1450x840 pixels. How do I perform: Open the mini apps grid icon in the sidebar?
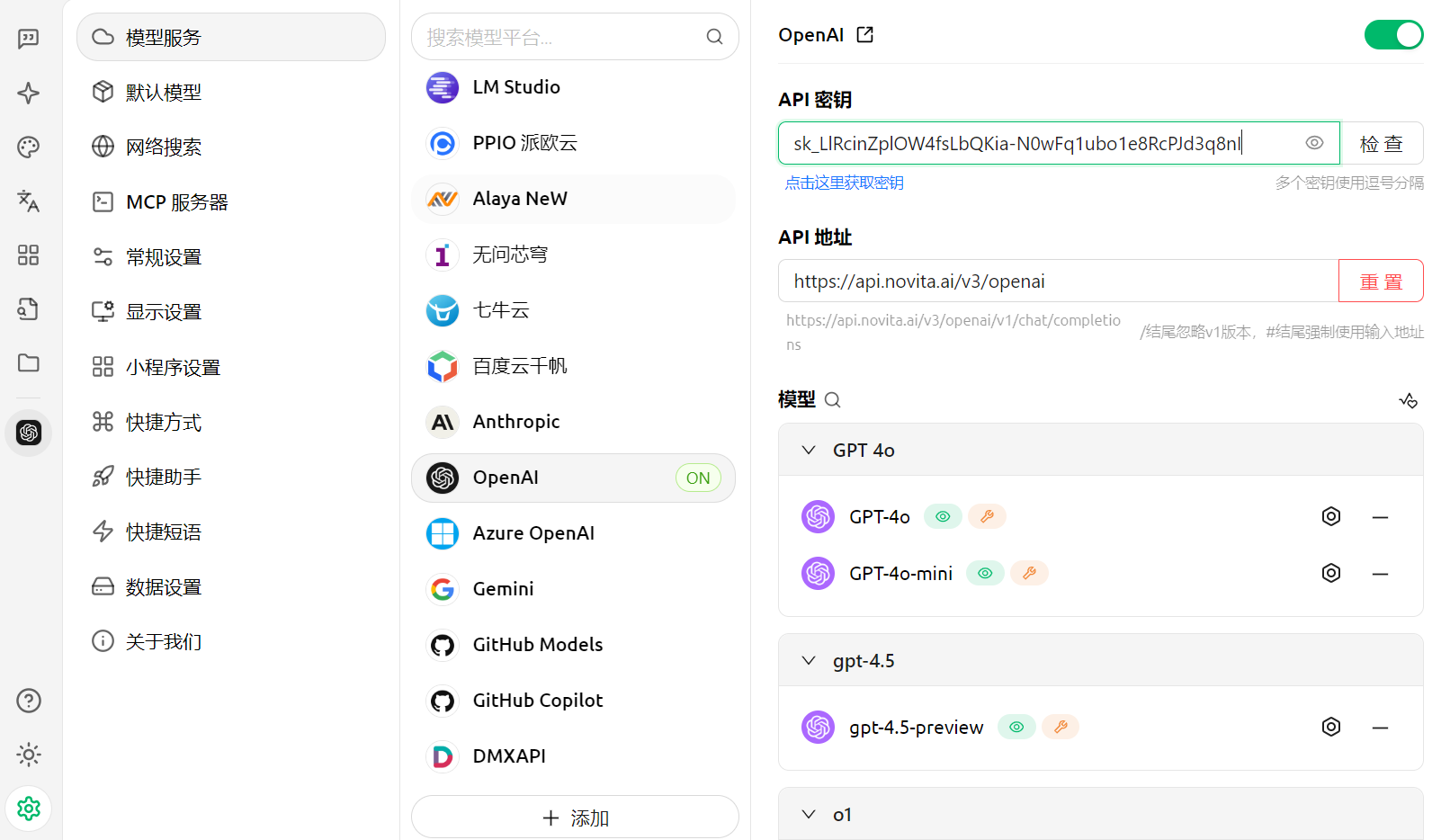click(x=29, y=255)
